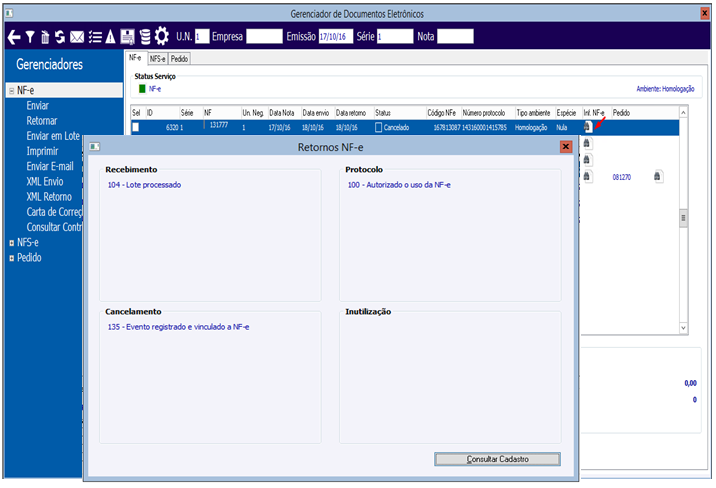The image size is (716, 488).
Task: Click the green NF-e service status indicator
Action: pyautogui.click(x=142, y=89)
